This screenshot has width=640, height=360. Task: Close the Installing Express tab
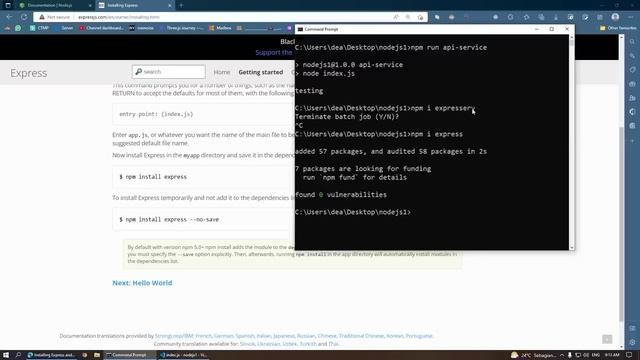tap(169, 5)
